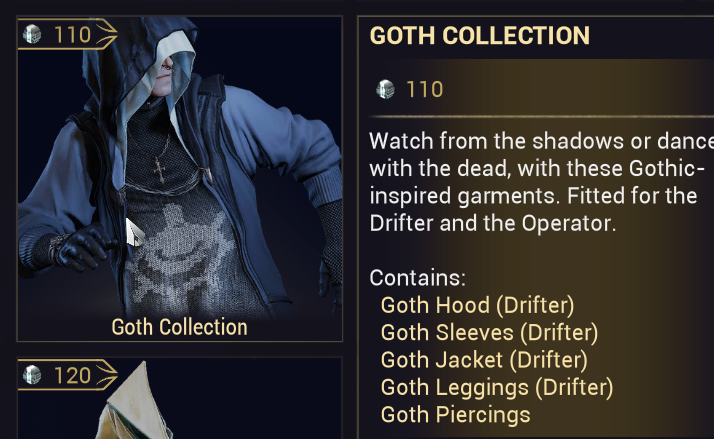The height and width of the screenshot is (439, 714).
Task: Click the 110 price tag on Goth Collection
Action: (x=67, y=35)
